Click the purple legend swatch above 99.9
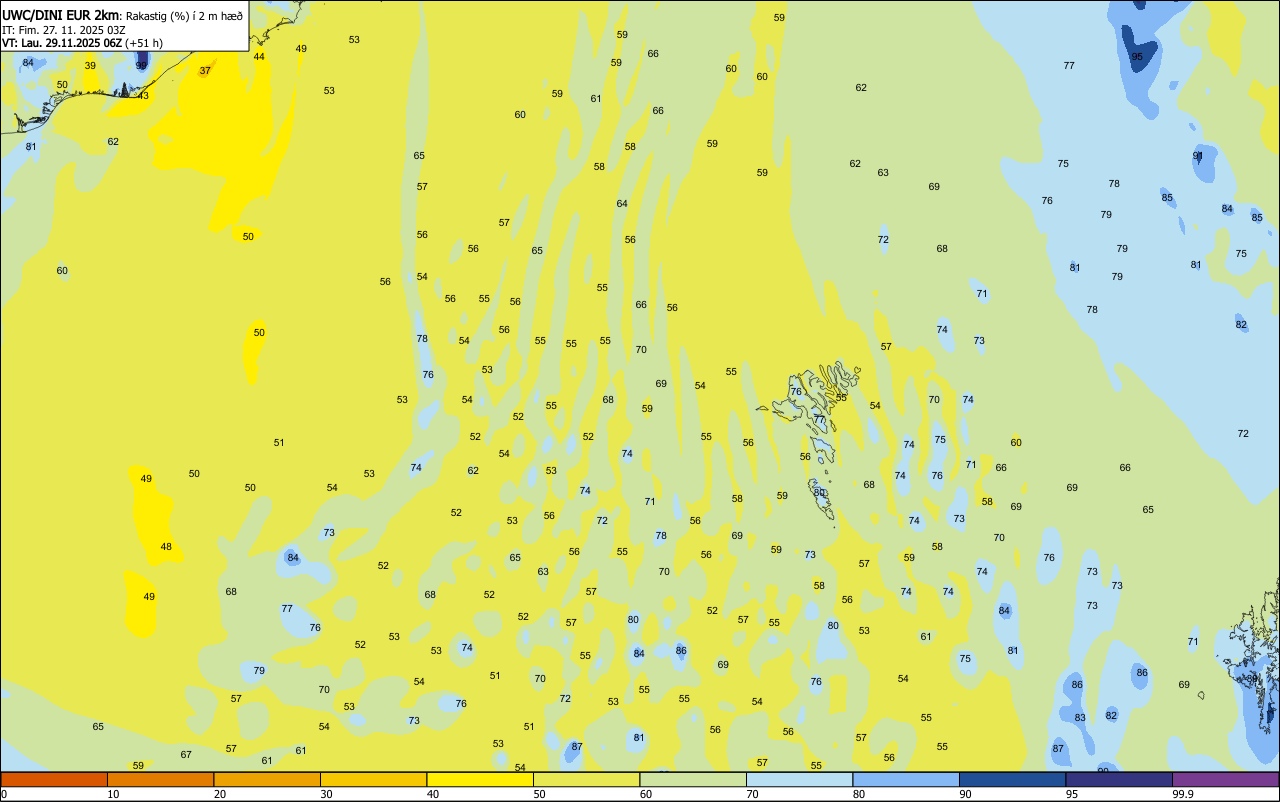 point(1225,779)
